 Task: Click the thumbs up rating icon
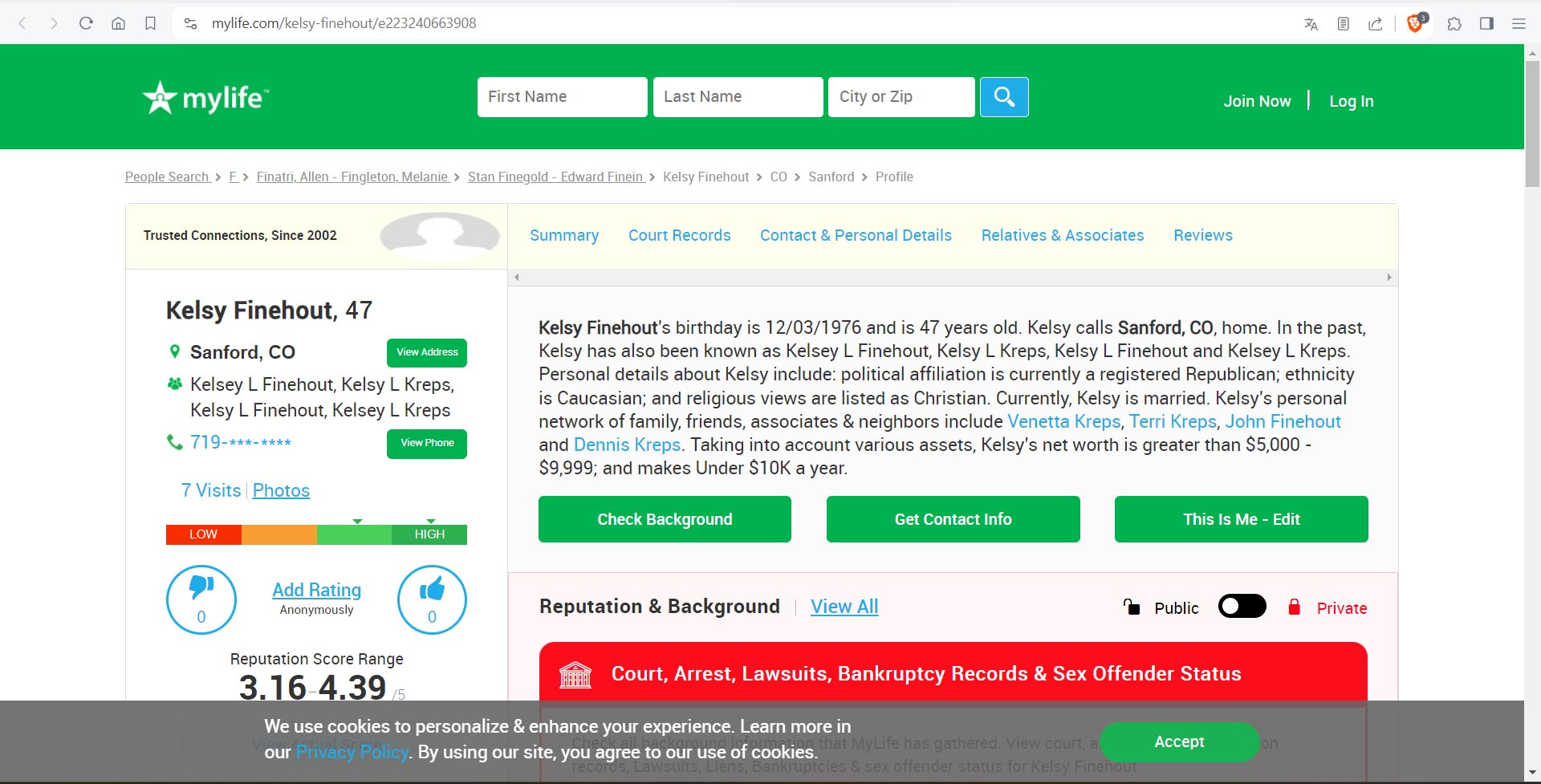click(432, 599)
